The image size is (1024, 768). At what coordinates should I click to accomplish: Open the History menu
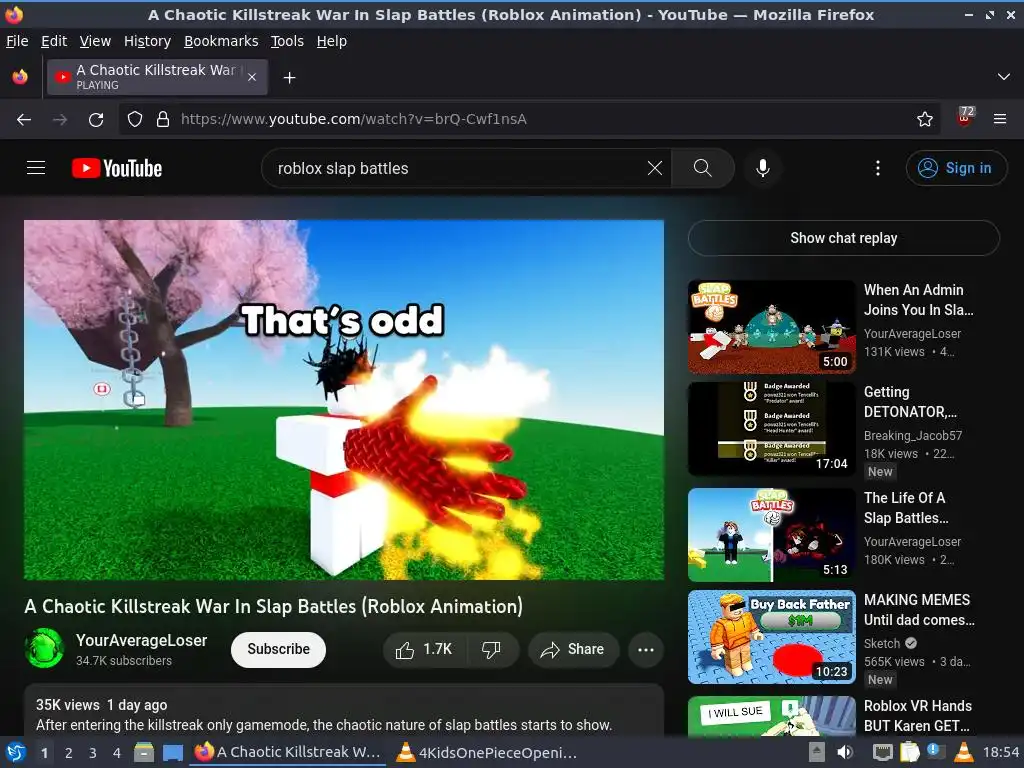[148, 41]
